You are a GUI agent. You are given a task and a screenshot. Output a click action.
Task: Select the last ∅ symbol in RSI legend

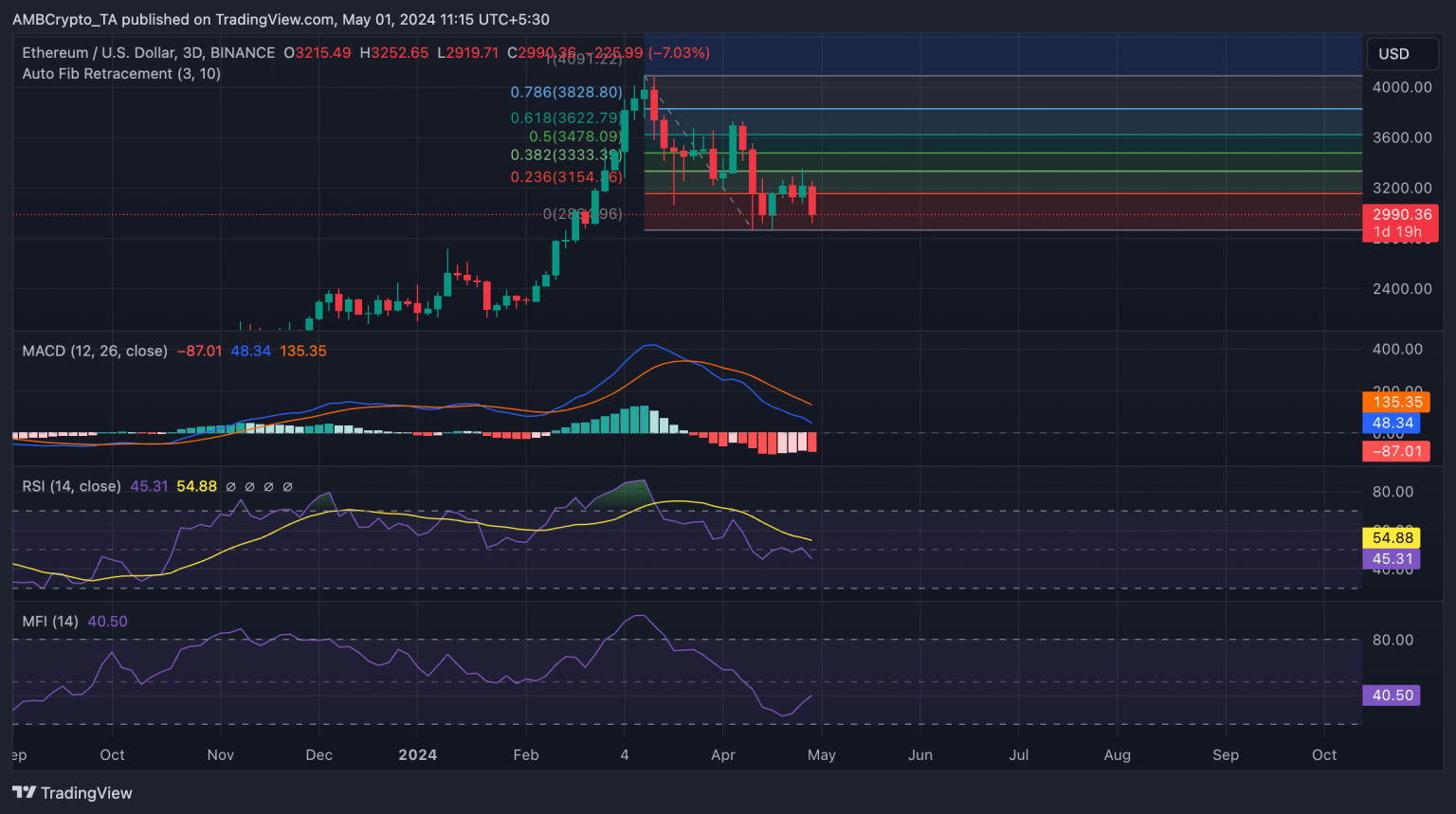(287, 486)
